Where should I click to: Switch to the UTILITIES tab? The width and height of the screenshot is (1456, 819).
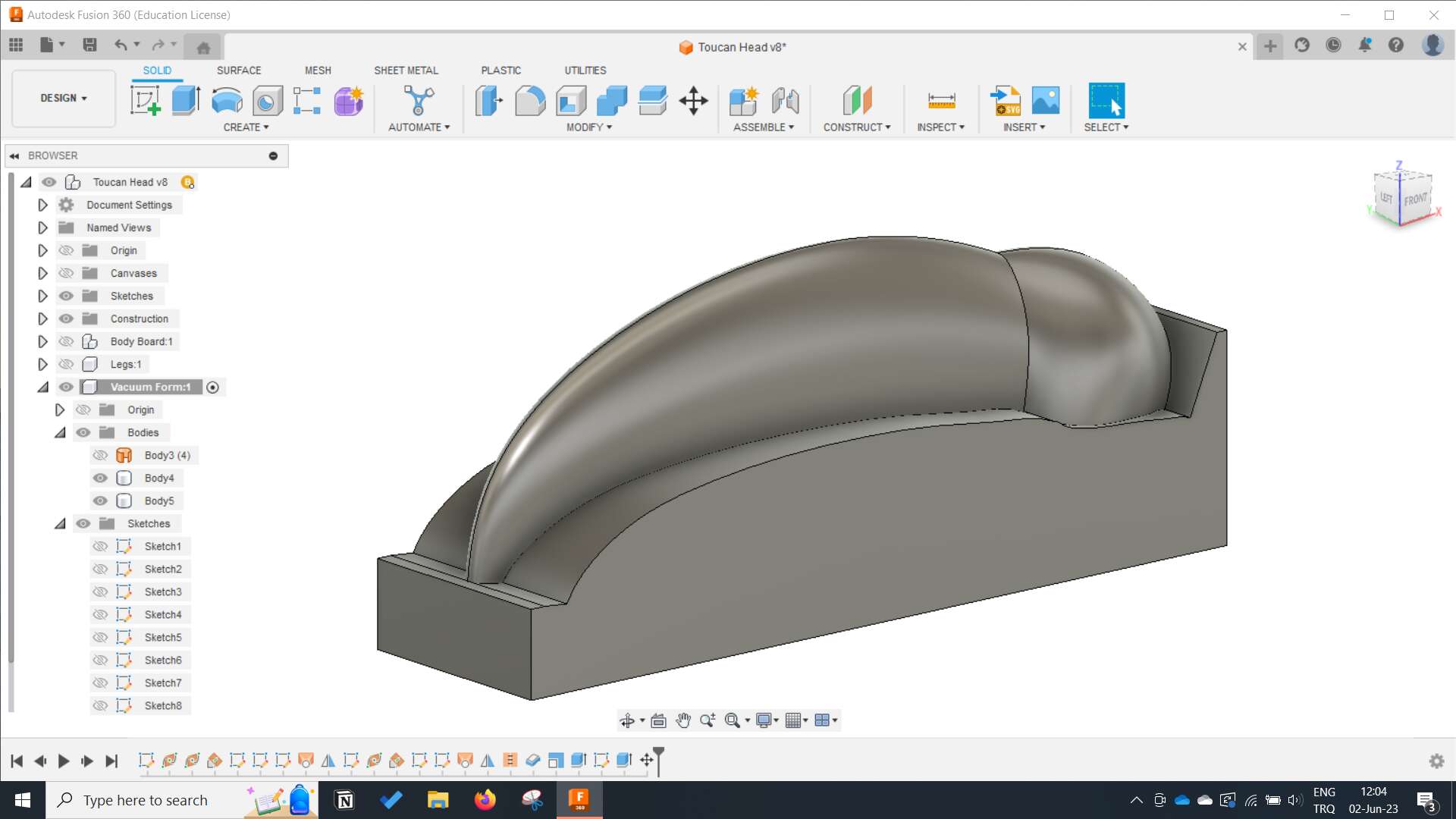[x=585, y=71]
